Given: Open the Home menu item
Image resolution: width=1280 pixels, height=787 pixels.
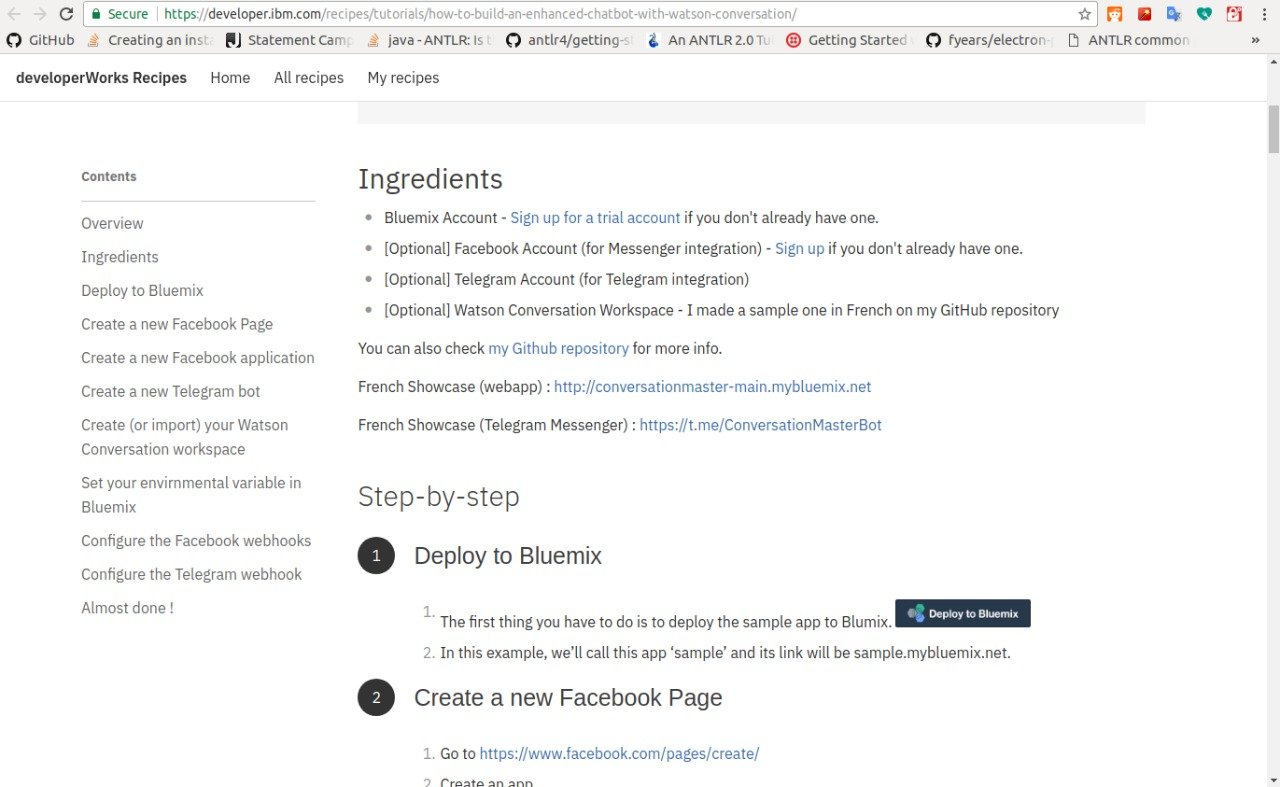Looking at the screenshot, I should click(x=230, y=78).
